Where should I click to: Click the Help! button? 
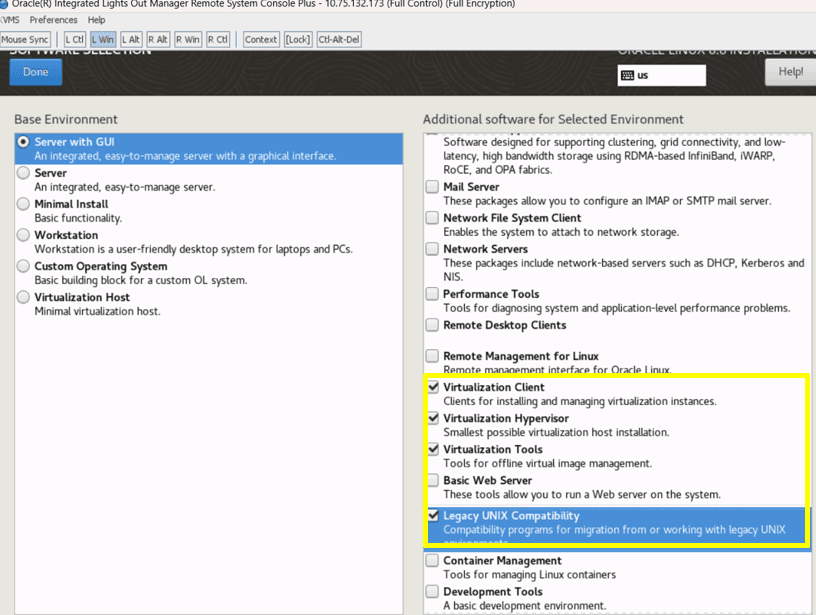789,72
